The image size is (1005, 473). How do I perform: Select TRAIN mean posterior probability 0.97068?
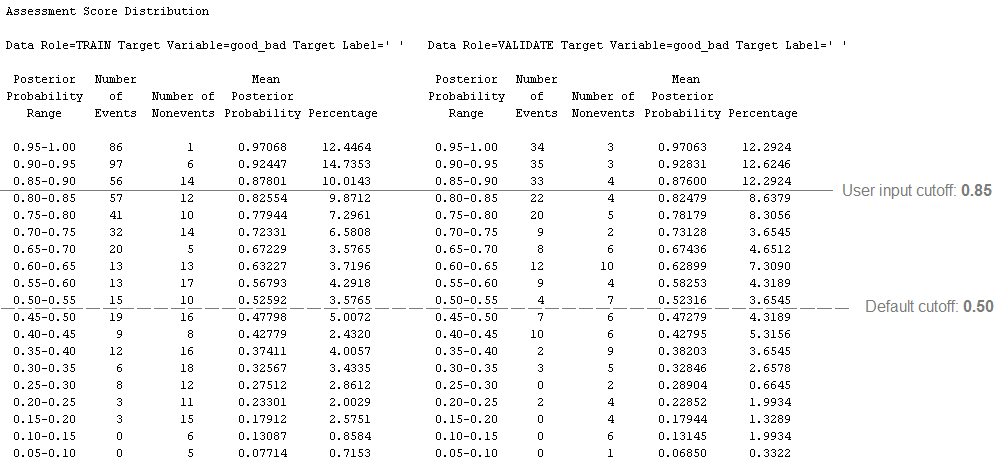[262, 147]
